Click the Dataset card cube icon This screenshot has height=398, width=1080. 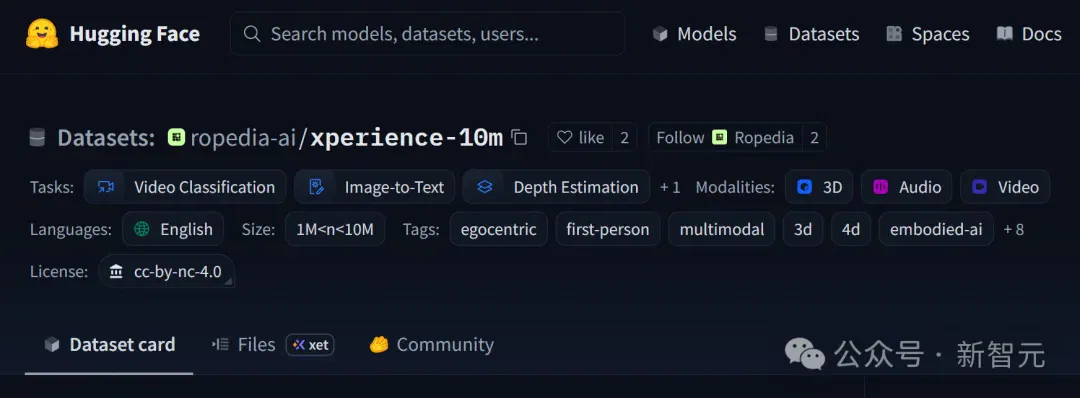[x=52, y=345]
